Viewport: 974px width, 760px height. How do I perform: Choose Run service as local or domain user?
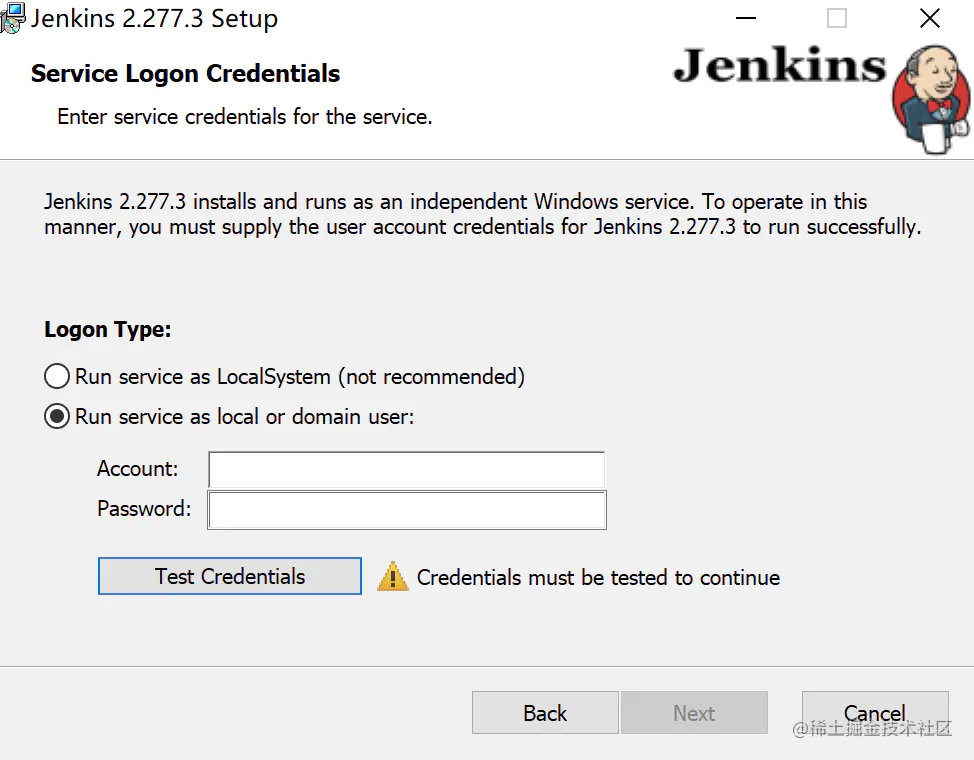[x=57, y=417]
